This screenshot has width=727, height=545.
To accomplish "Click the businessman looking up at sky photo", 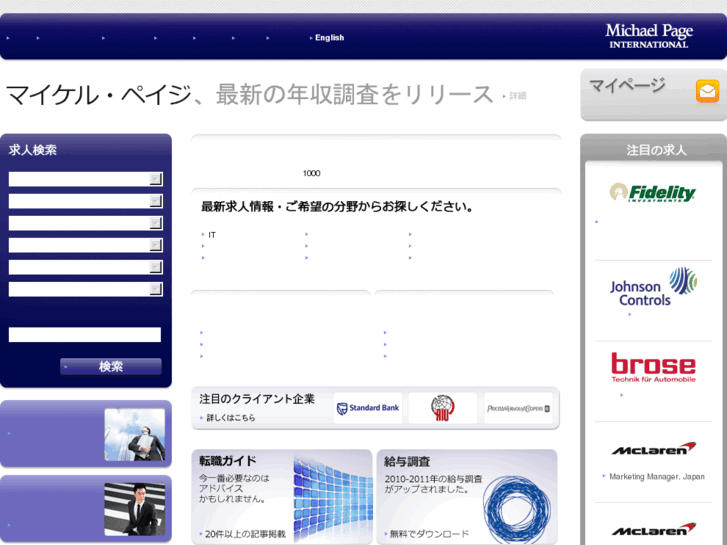I will (x=134, y=435).
